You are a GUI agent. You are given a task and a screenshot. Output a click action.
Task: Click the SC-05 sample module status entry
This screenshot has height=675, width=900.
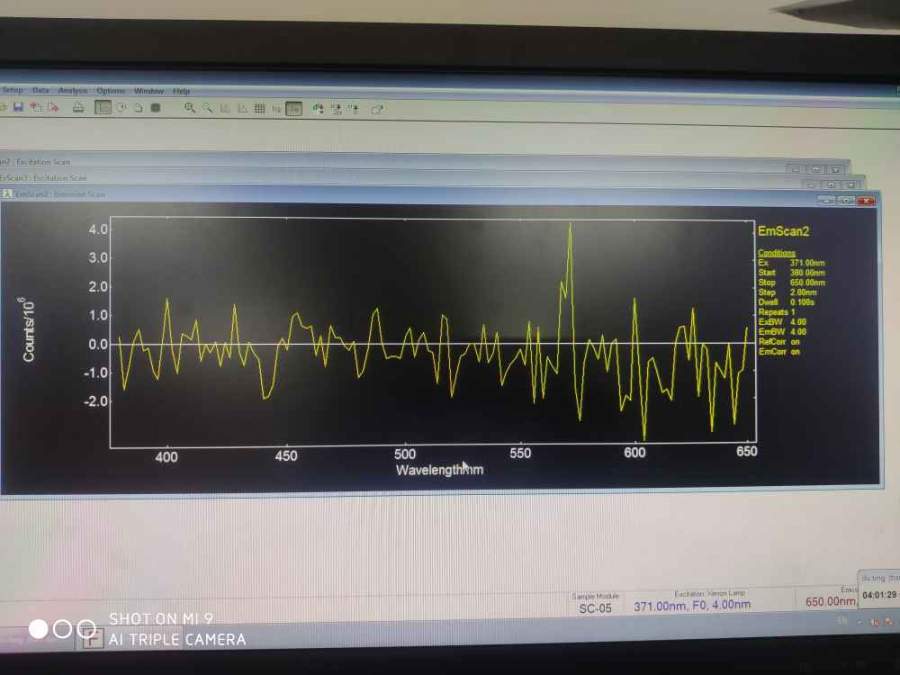[595, 608]
